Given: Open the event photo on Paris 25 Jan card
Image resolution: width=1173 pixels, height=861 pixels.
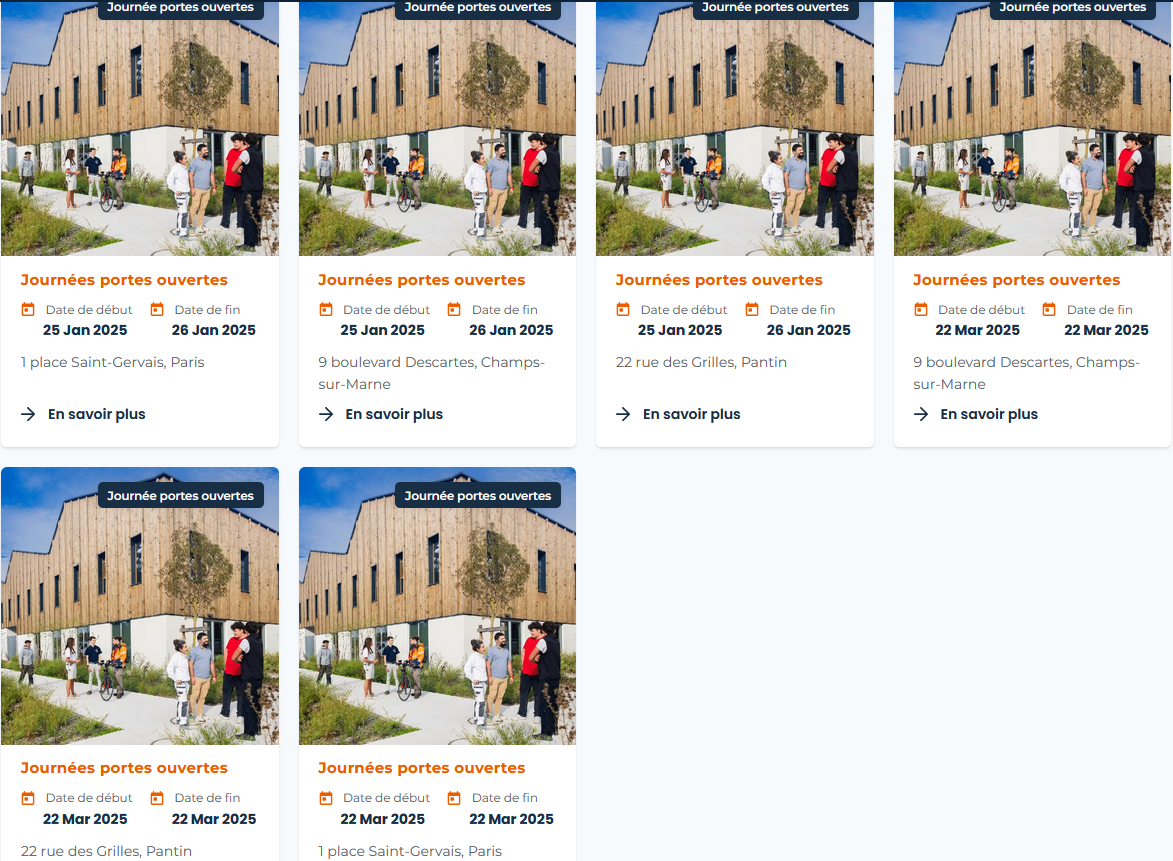Looking at the screenshot, I should point(140,128).
